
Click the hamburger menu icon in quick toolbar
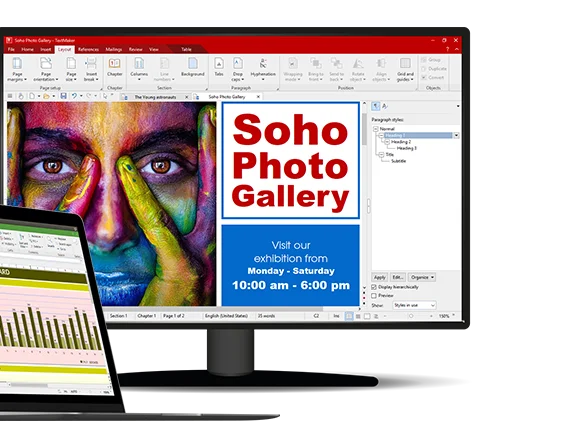(x=10, y=96)
